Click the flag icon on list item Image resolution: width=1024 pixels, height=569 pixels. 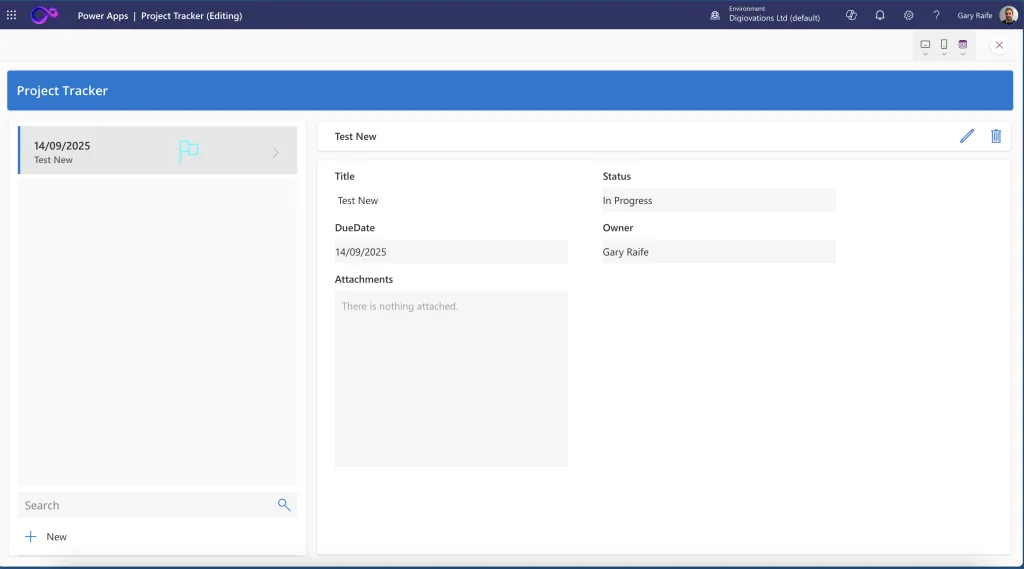tap(188, 152)
